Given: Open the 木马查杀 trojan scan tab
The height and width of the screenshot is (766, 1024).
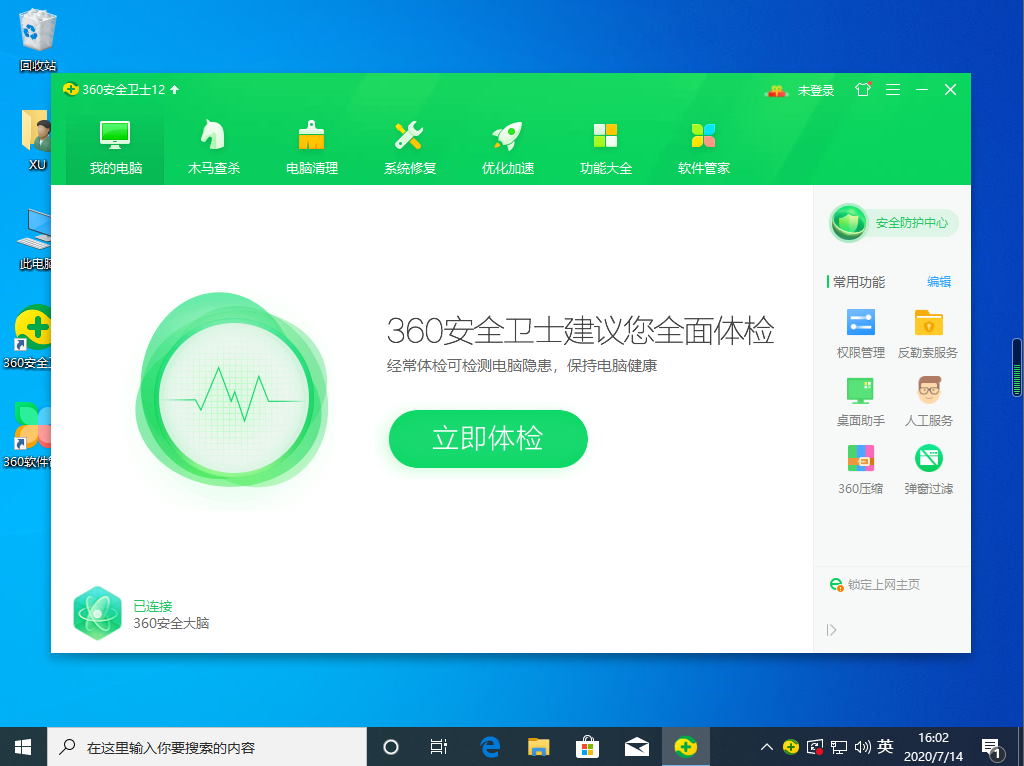Looking at the screenshot, I should click(213, 146).
